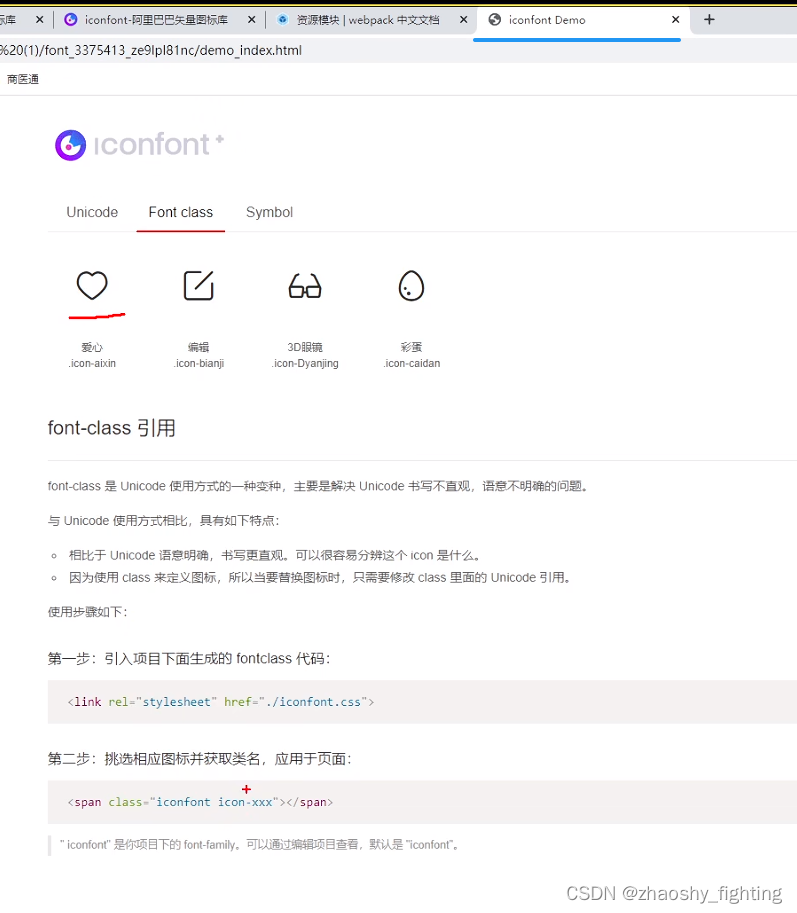
Task: Click the font-class 引用 heading
Action: 112,428
